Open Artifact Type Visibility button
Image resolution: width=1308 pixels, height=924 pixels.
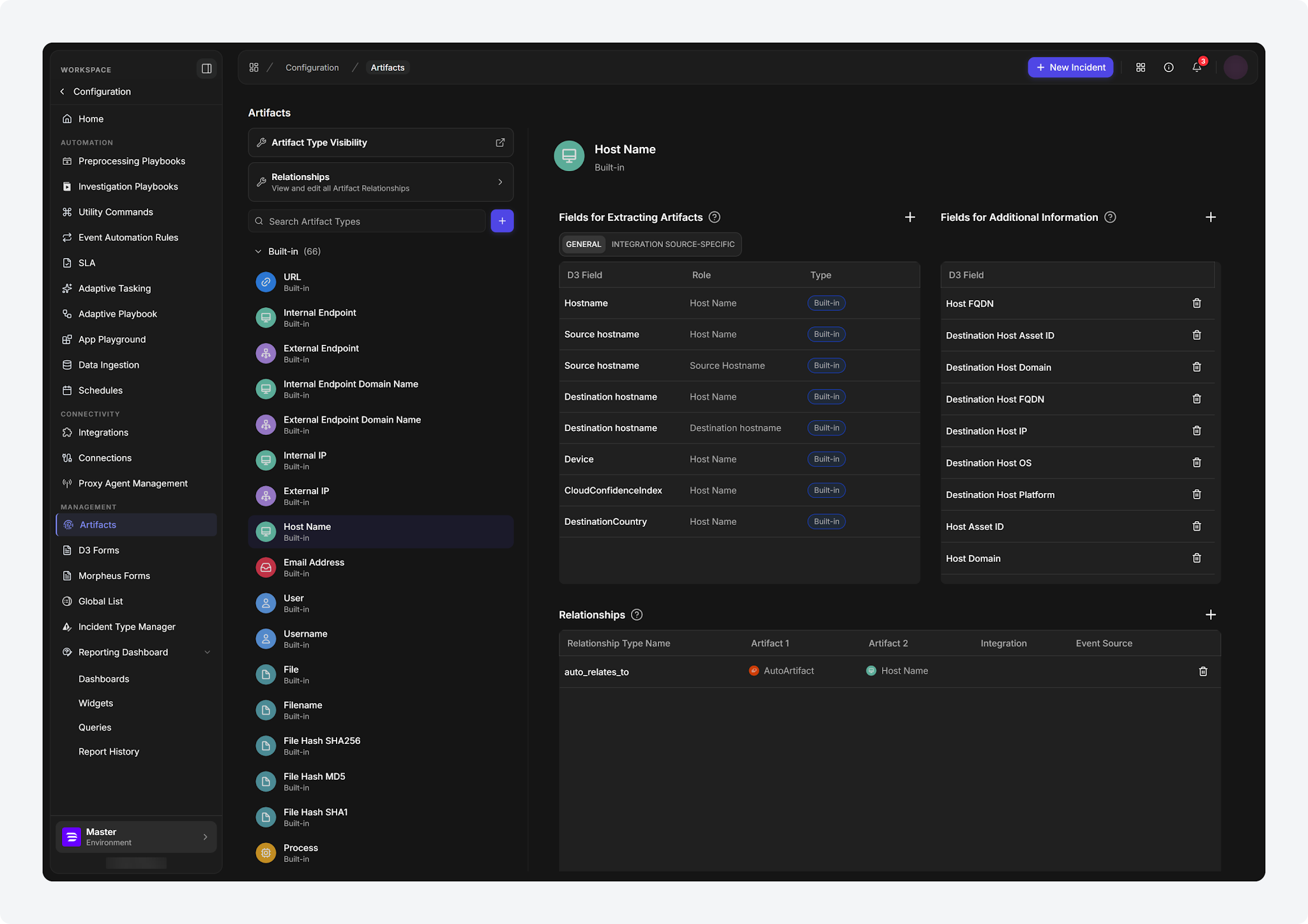click(381, 142)
